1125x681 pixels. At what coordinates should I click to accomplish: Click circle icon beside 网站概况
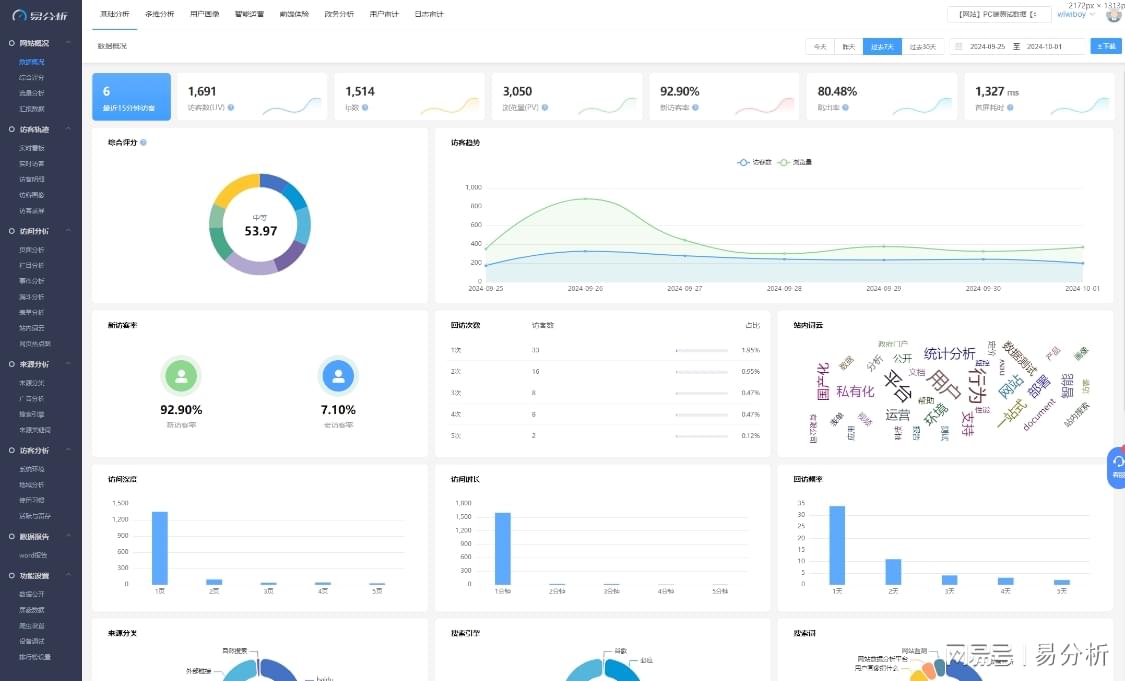pos(11,43)
